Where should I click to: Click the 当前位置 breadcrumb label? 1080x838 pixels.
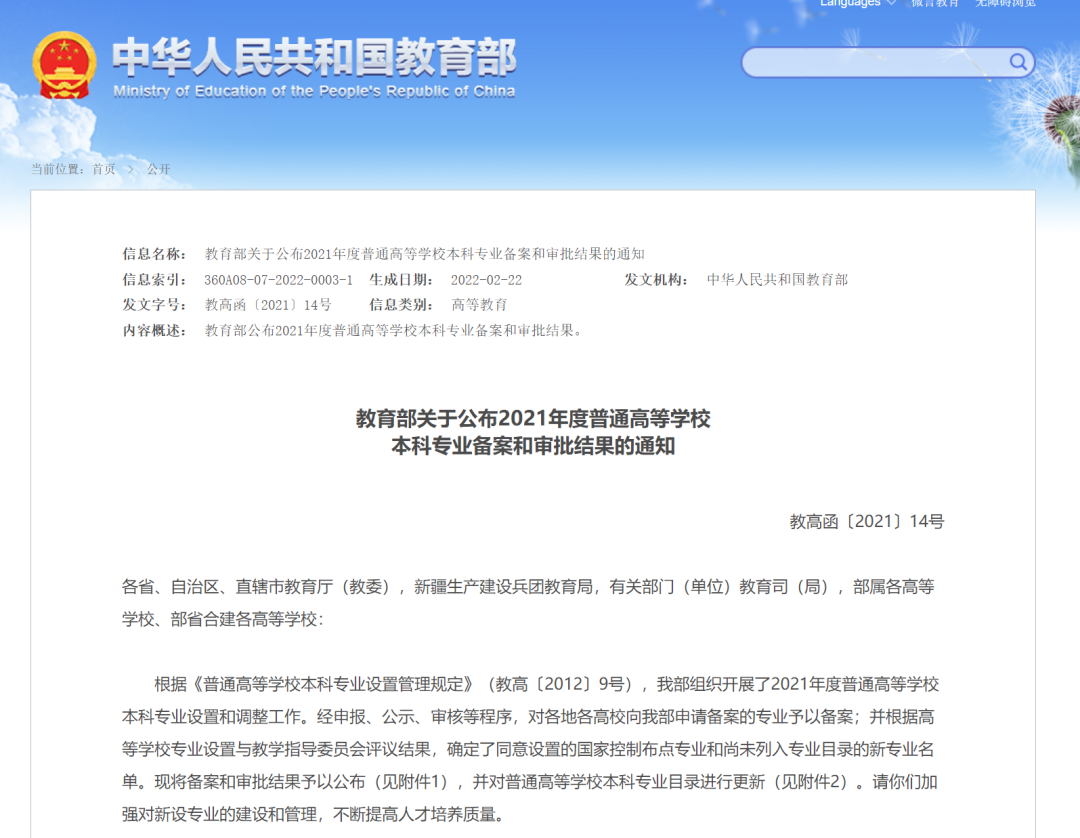[x=57, y=169]
